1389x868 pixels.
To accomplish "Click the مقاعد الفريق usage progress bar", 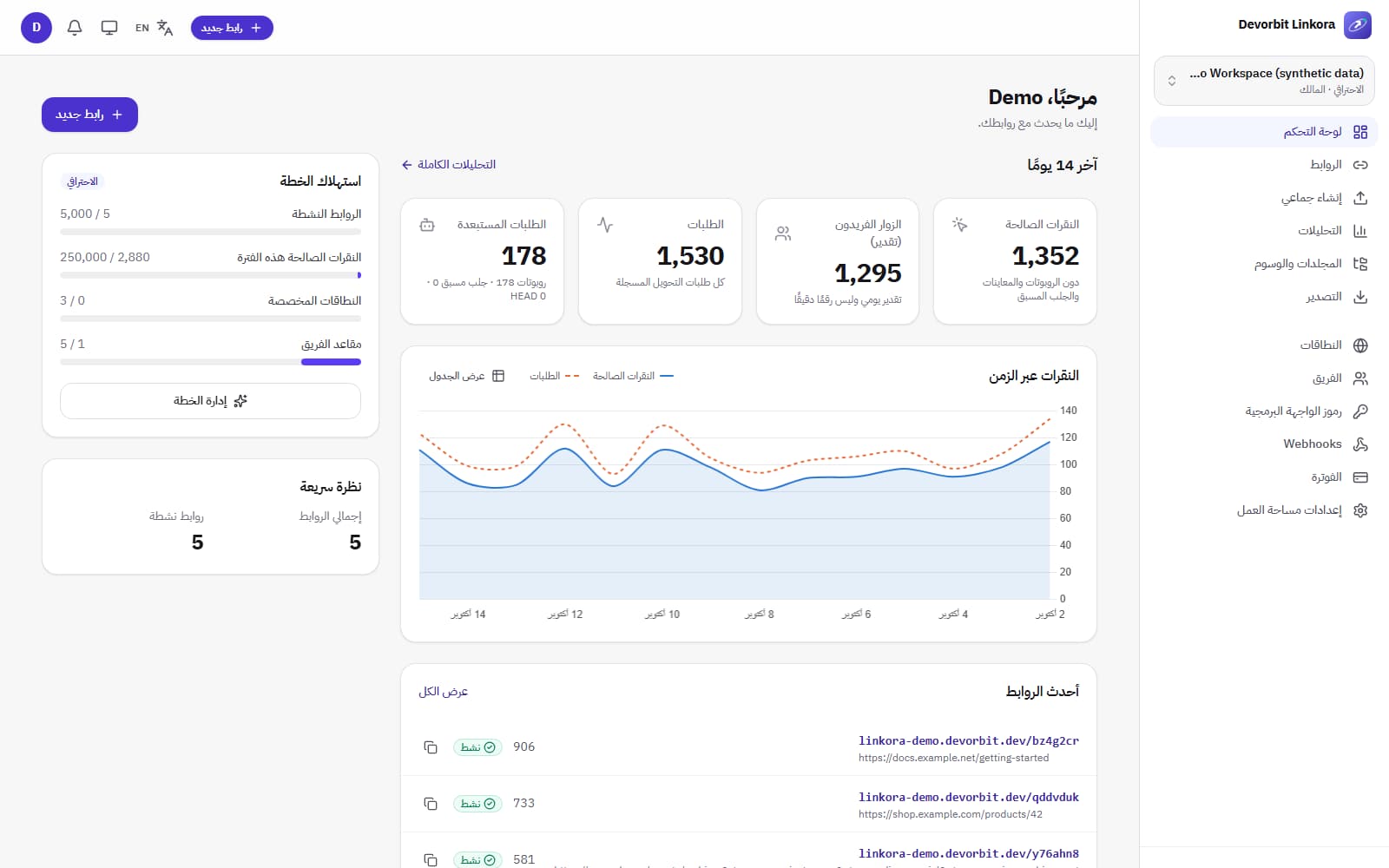I will [210, 362].
